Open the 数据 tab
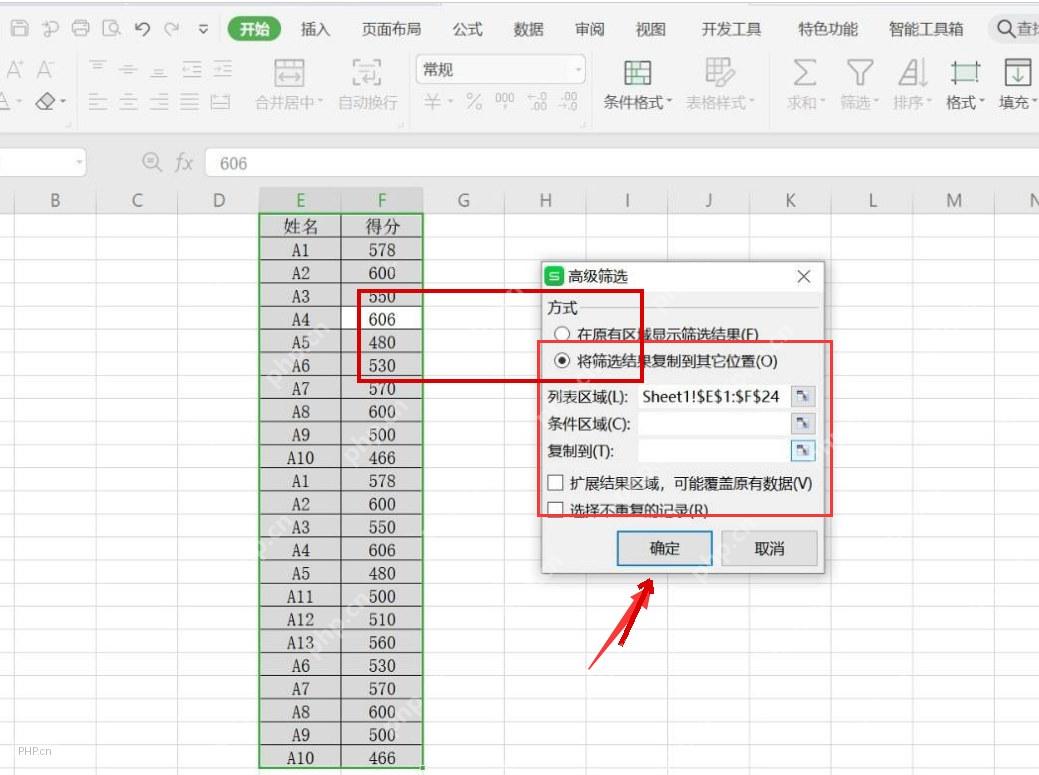 click(529, 29)
